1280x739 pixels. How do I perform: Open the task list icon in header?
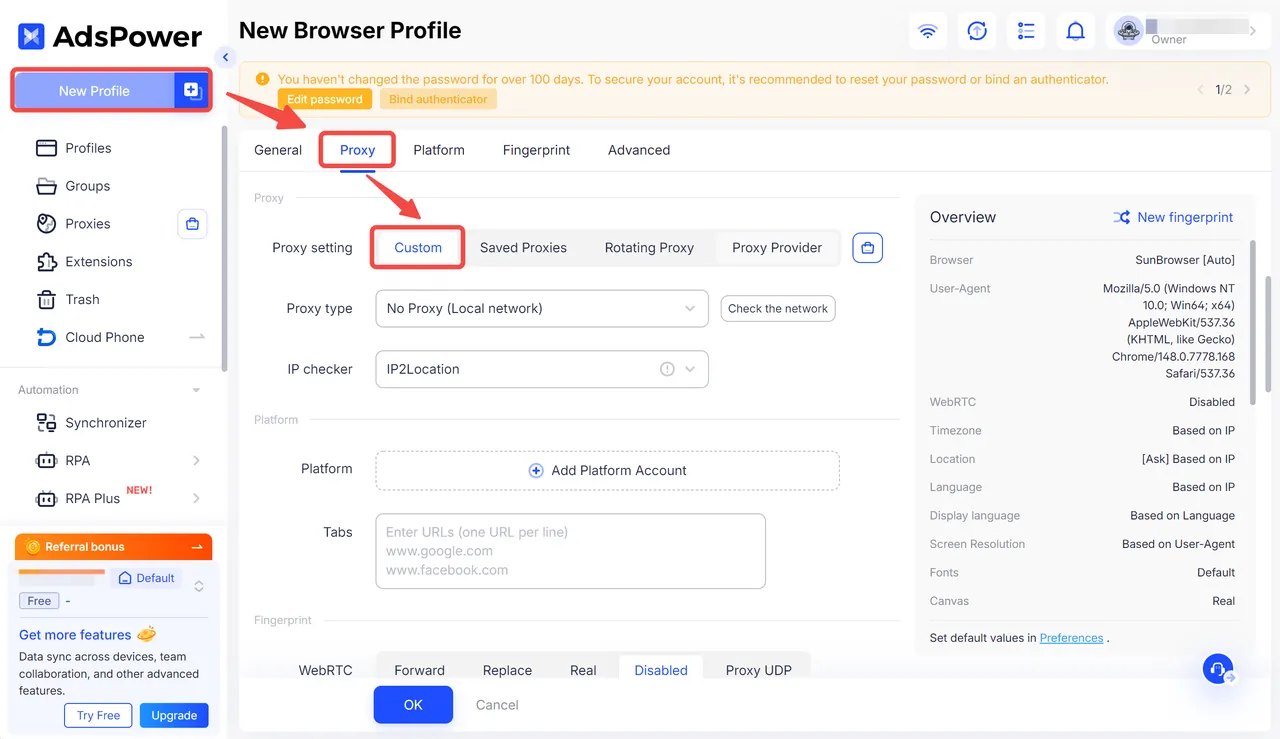(1026, 31)
